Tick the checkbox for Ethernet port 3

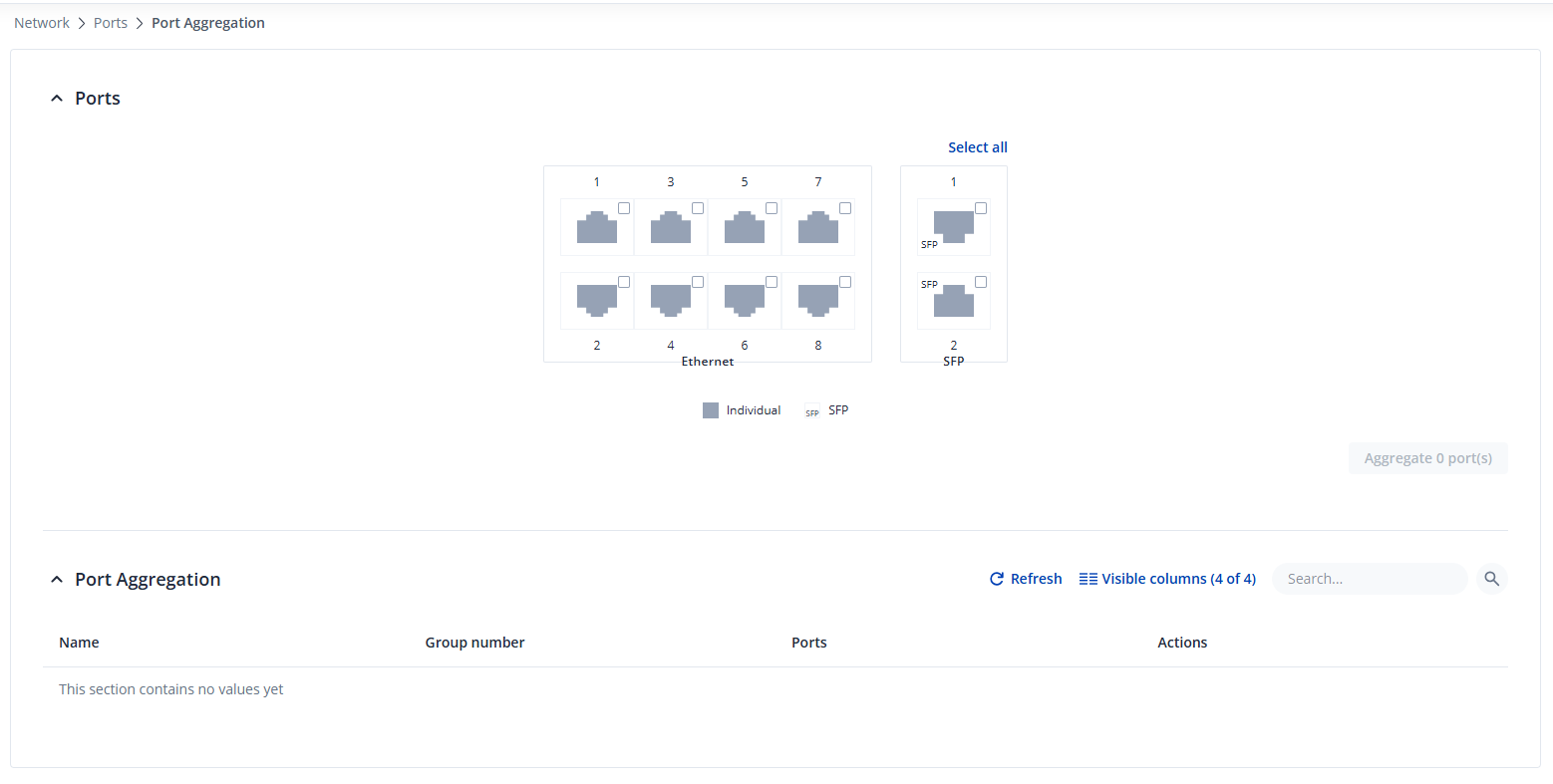698,208
